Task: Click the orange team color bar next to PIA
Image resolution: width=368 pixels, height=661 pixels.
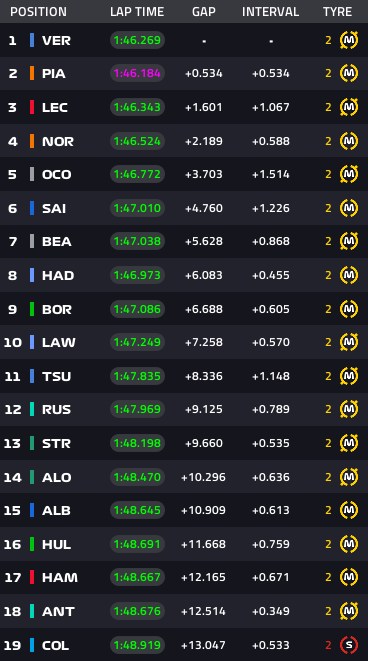Action: click(32, 73)
